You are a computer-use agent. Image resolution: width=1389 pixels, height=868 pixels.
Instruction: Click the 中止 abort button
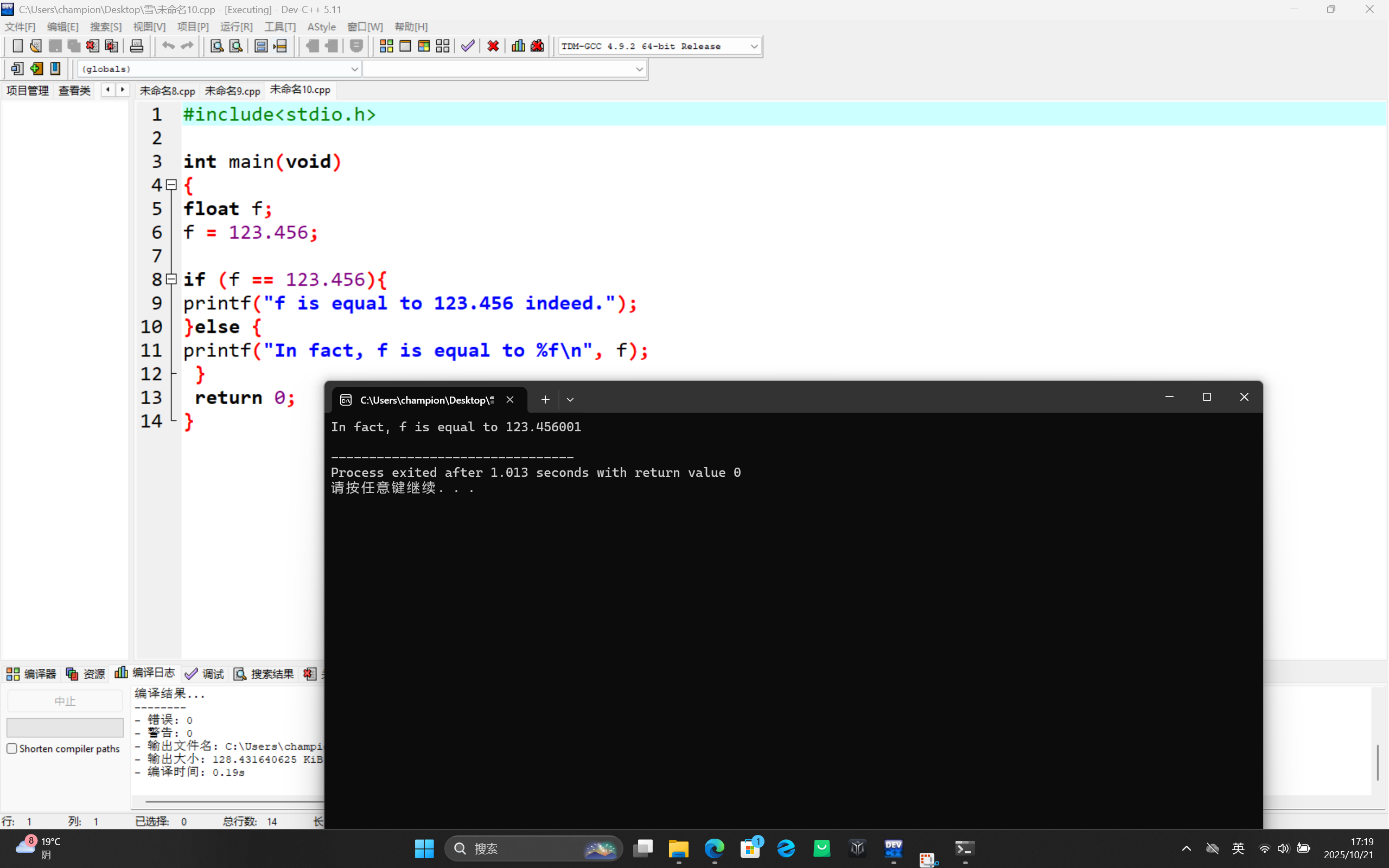coord(65,701)
